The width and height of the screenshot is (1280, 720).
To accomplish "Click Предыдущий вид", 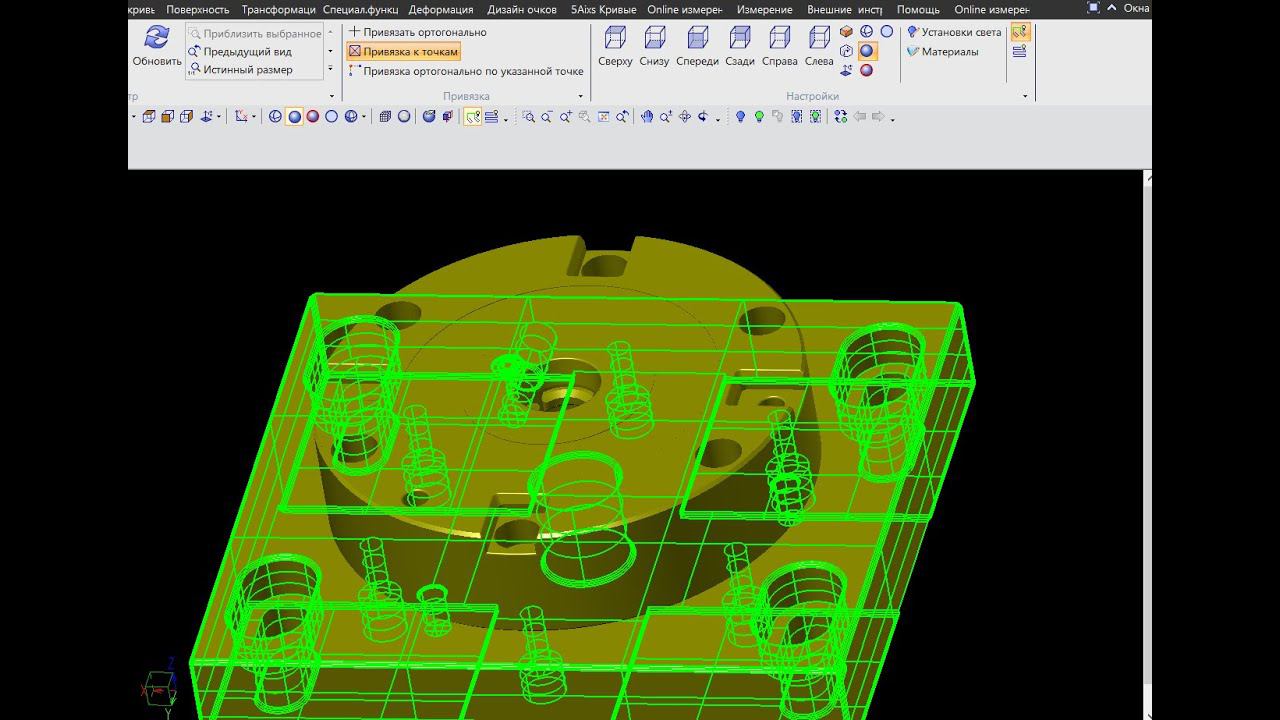I will coord(240,51).
